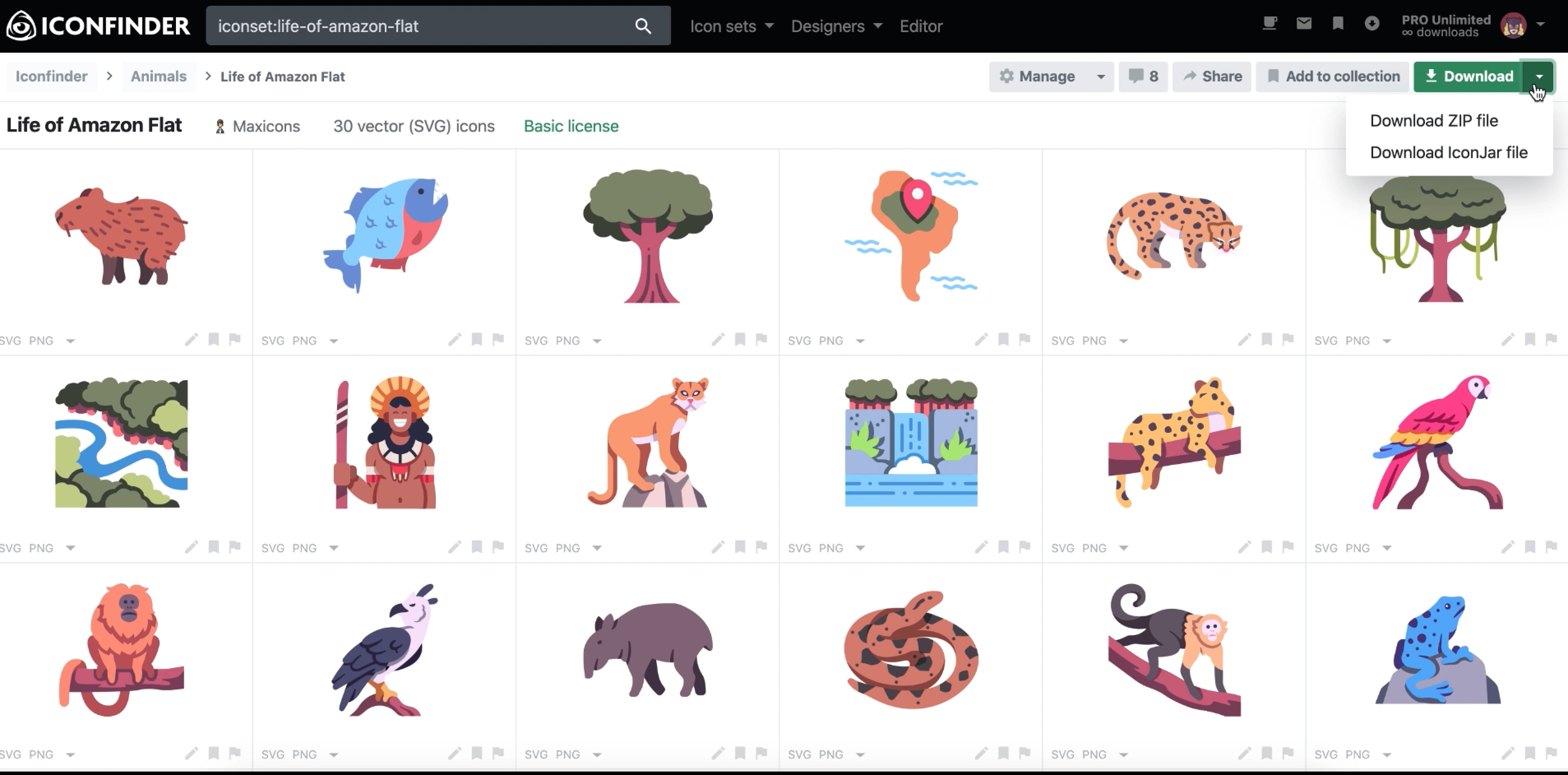The height and width of the screenshot is (775, 1568).
Task: Open the Basic license link
Action: pyautogui.click(x=571, y=126)
